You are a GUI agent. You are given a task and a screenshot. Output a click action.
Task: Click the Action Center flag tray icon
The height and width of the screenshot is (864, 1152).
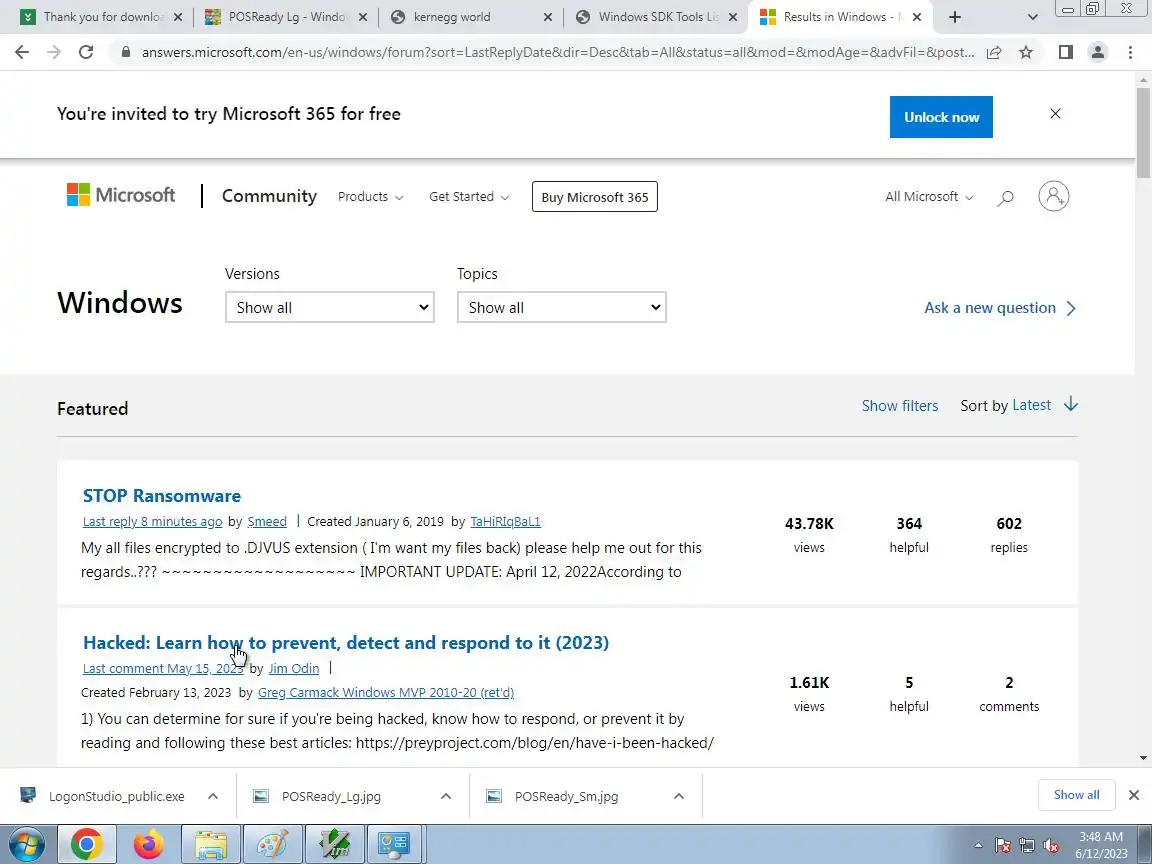(x=1003, y=846)
